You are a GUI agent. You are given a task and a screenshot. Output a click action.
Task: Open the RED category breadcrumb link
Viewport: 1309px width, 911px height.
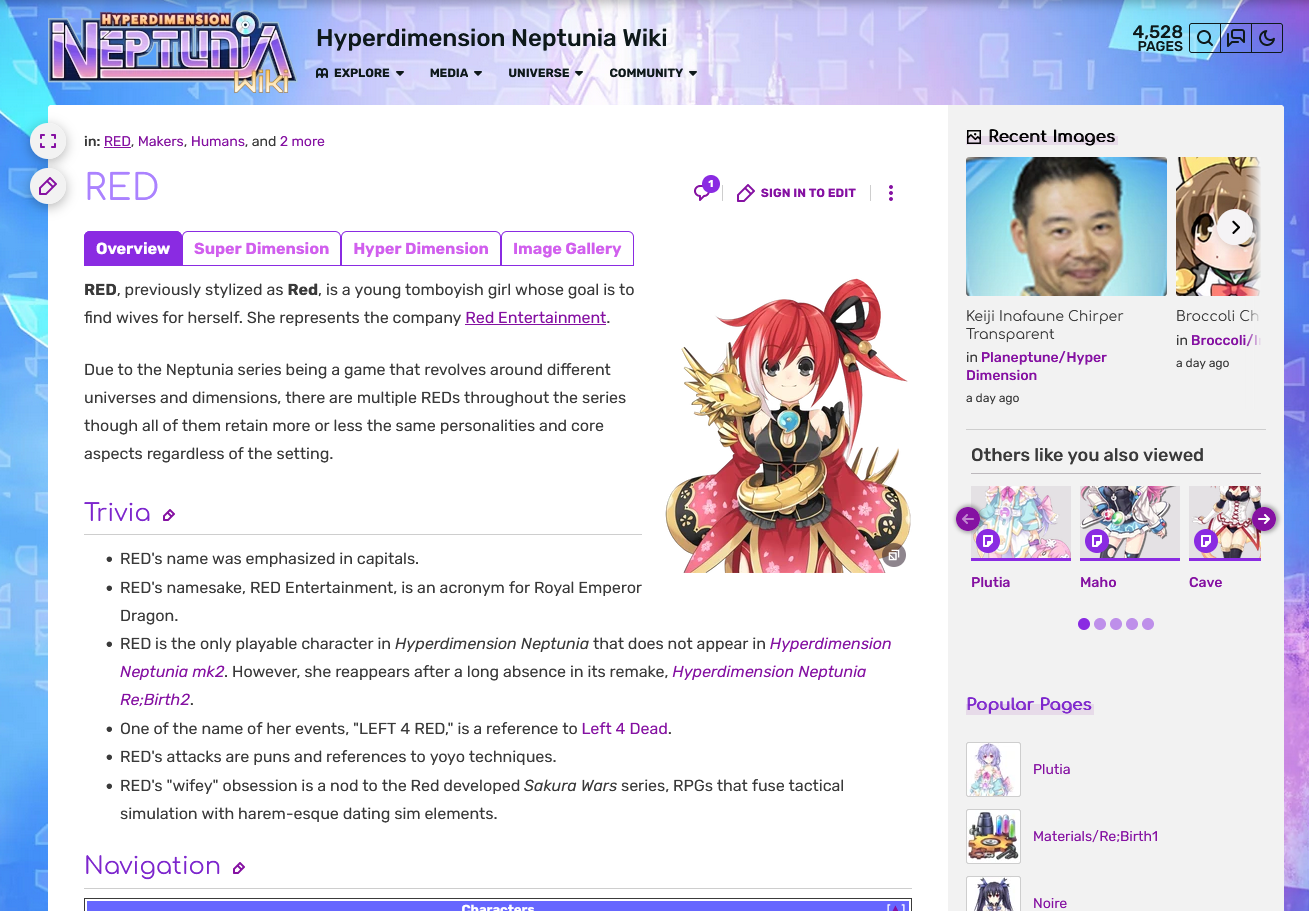tap(117, 141)
